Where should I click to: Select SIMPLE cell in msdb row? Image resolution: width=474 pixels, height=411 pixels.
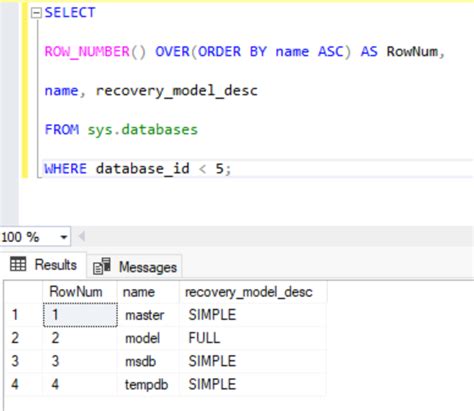point(253,361)
